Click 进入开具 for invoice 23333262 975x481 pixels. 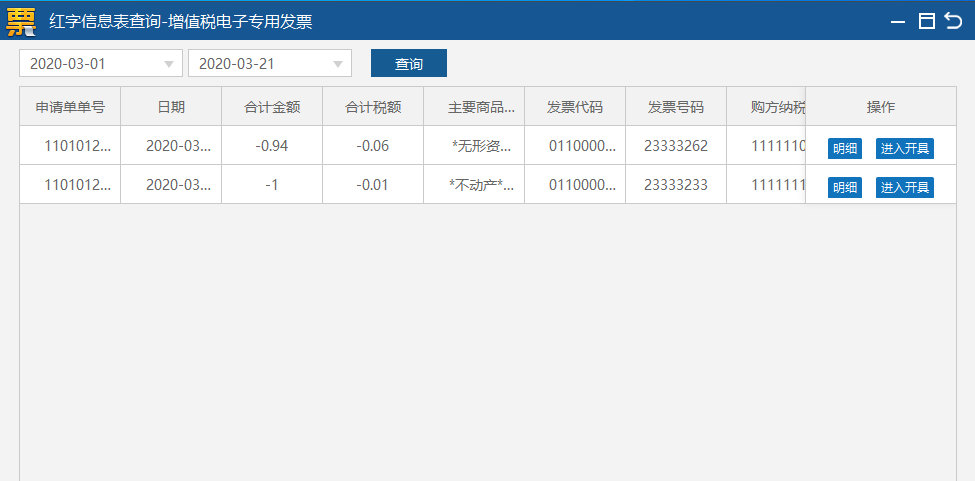tap(905, 149)
